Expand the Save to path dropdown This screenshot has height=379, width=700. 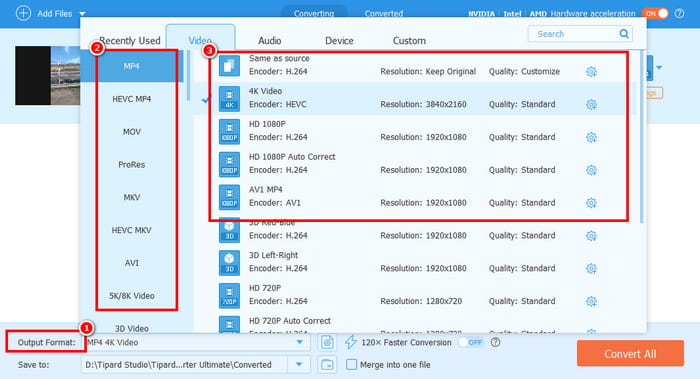click(x=299, y=365)
